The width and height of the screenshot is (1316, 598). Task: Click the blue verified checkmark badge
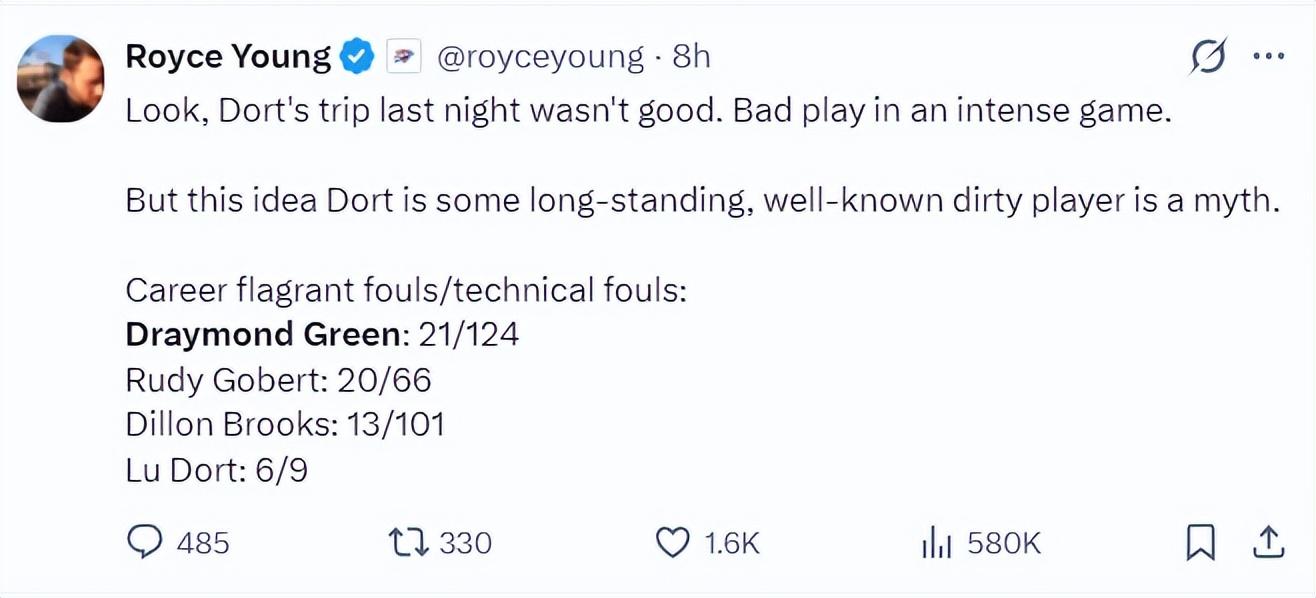355,57
